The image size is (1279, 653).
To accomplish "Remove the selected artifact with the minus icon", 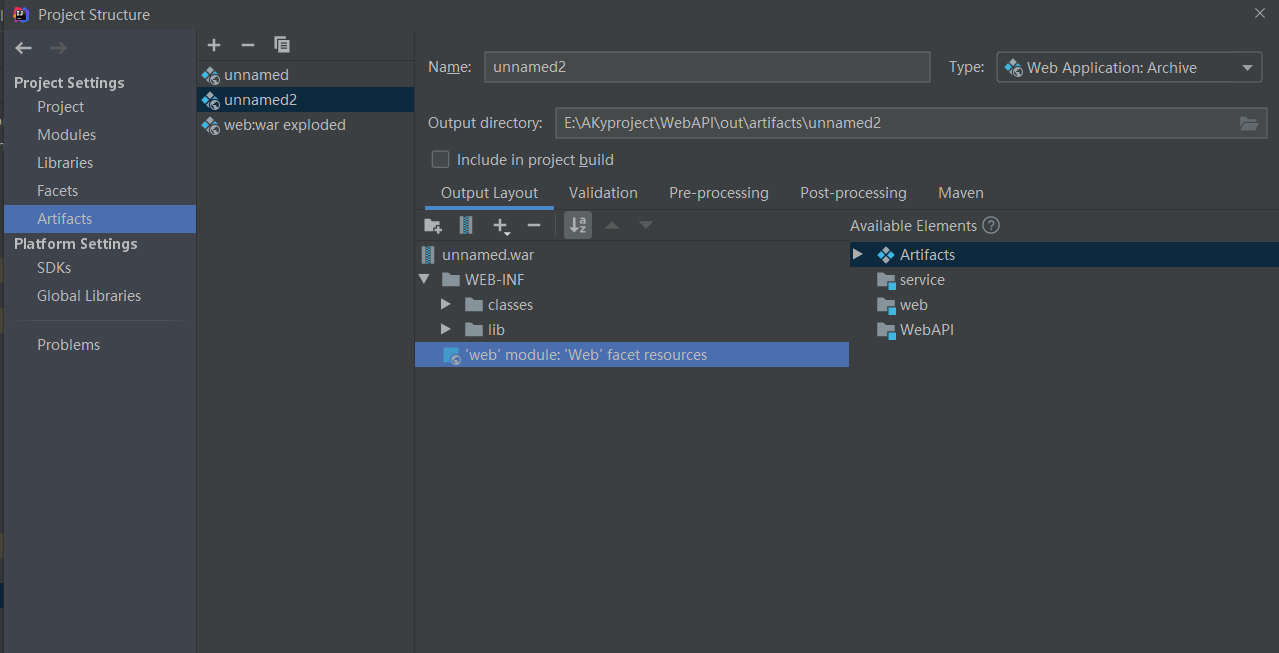I will pos(248,45).
